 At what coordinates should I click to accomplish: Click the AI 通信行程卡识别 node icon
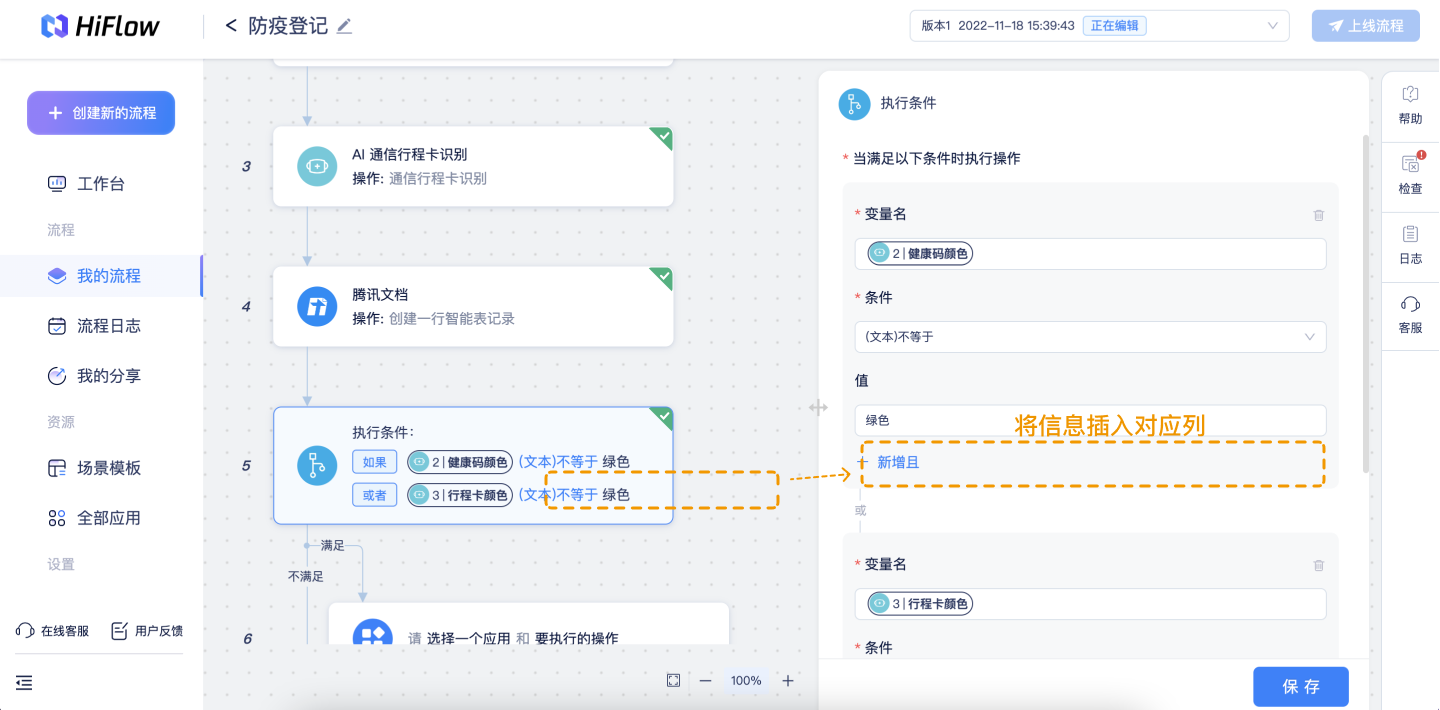click(317, 166)
